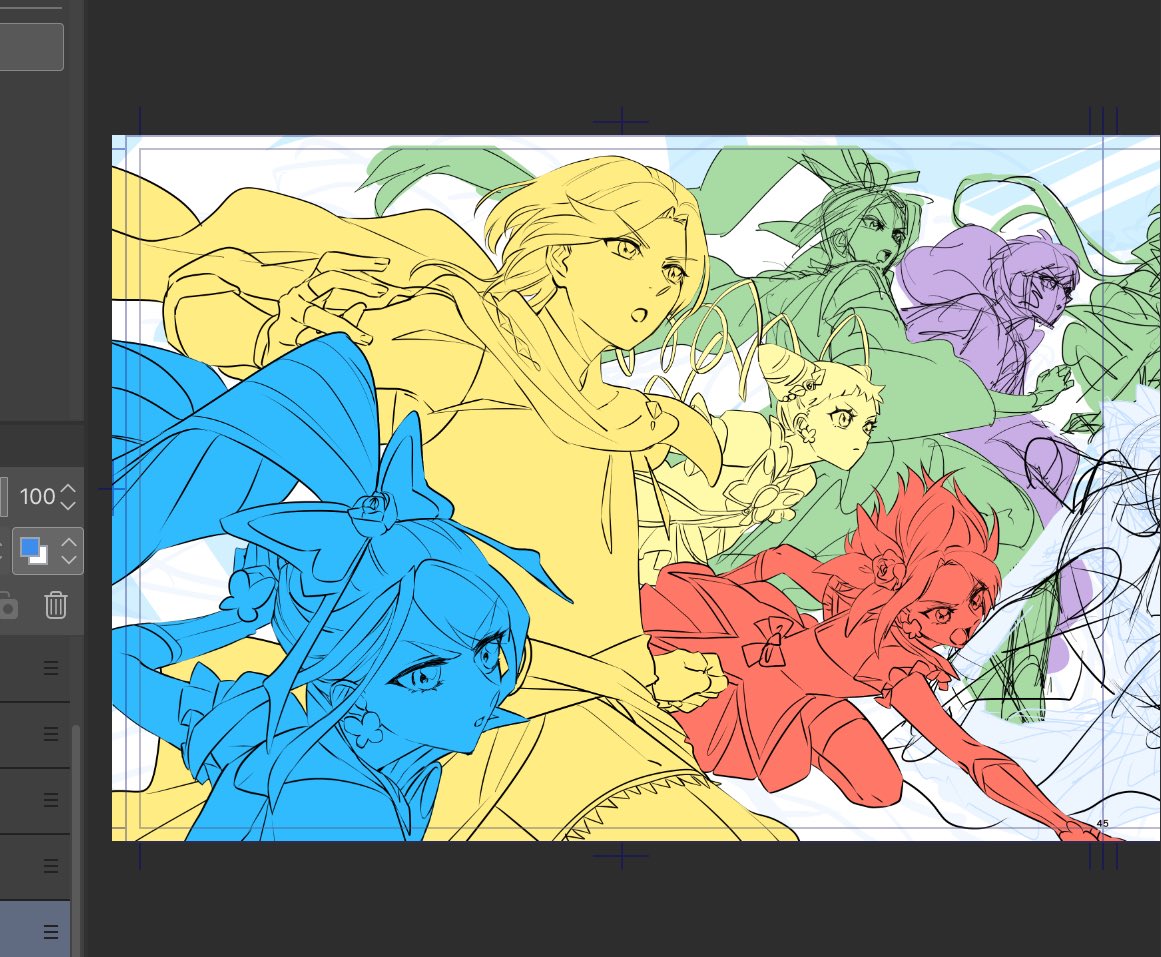Click the up chevron beside the layer color swatch
The height and width of the screenshot is (957, 1161).
tap(69, 543)
